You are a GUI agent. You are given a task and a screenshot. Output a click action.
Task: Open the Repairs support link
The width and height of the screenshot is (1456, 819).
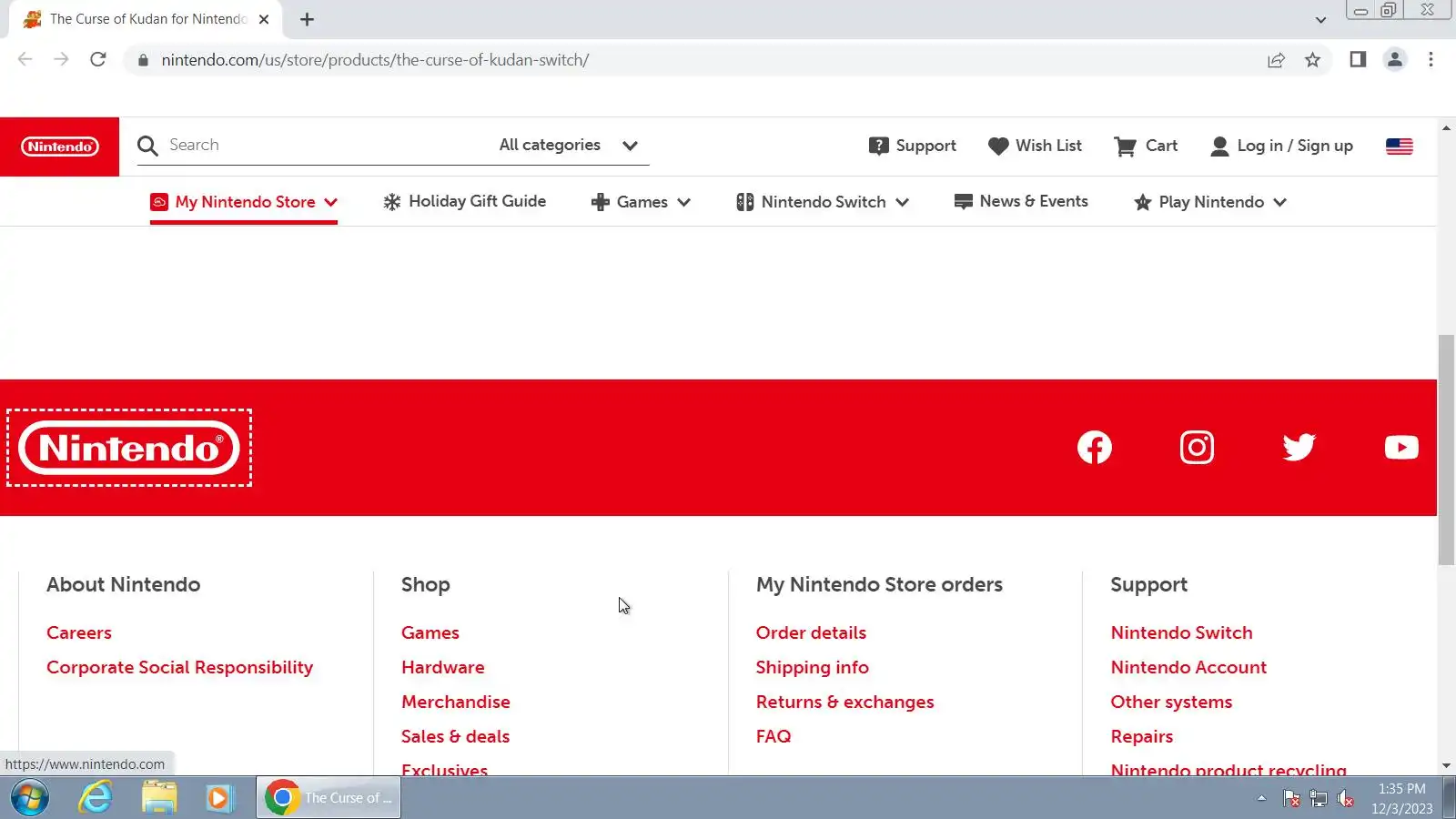click(1141, 736)
